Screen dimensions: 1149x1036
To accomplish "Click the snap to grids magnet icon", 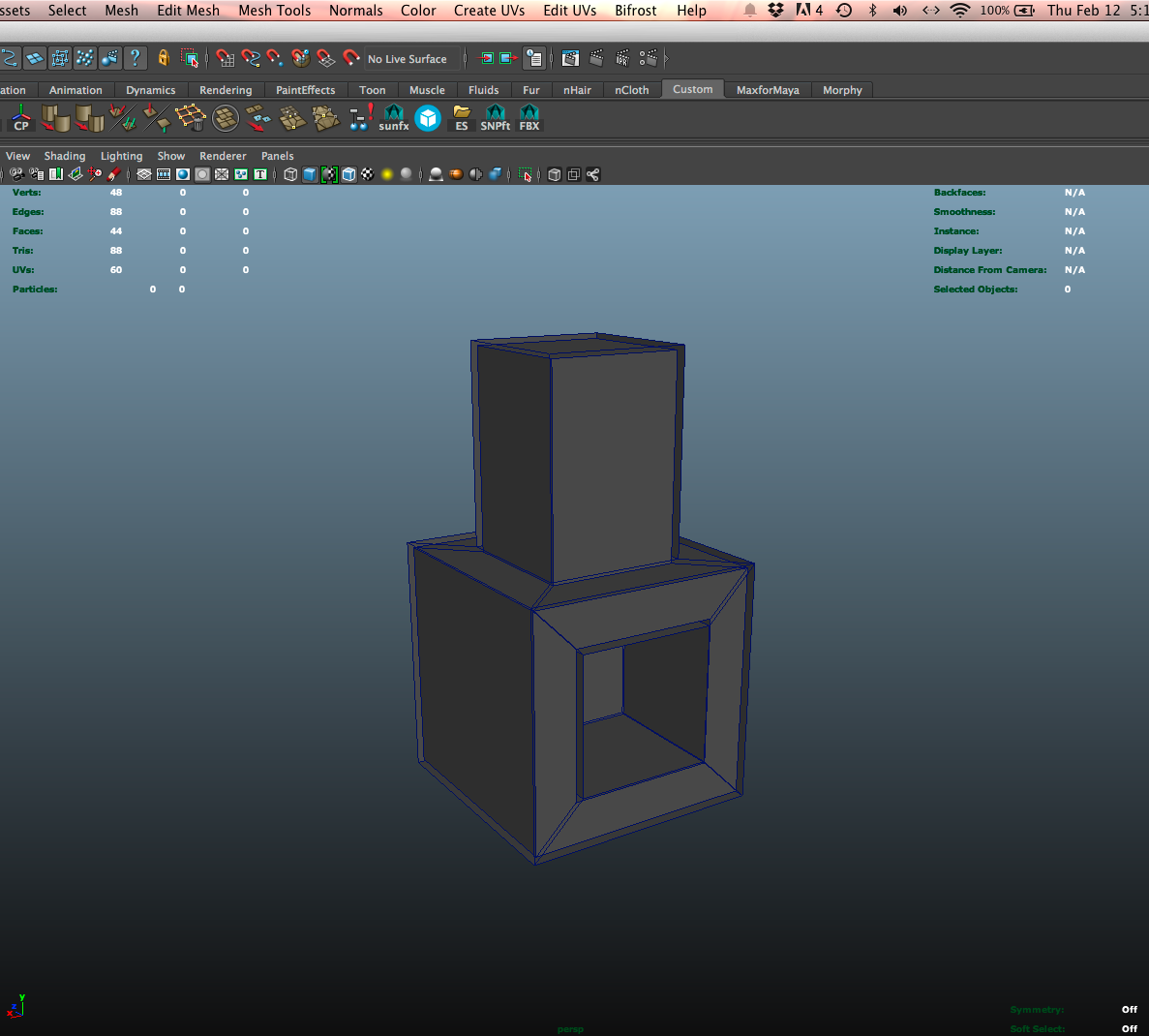I will coord(226,58).
